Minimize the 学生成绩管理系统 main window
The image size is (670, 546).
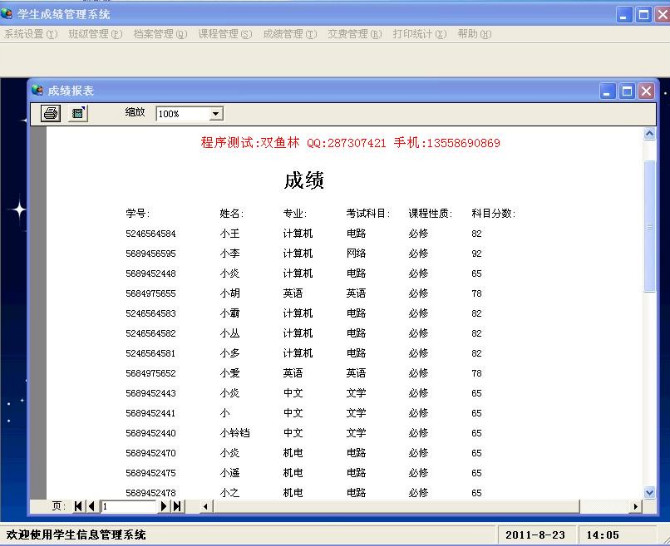tap(624, 15)
